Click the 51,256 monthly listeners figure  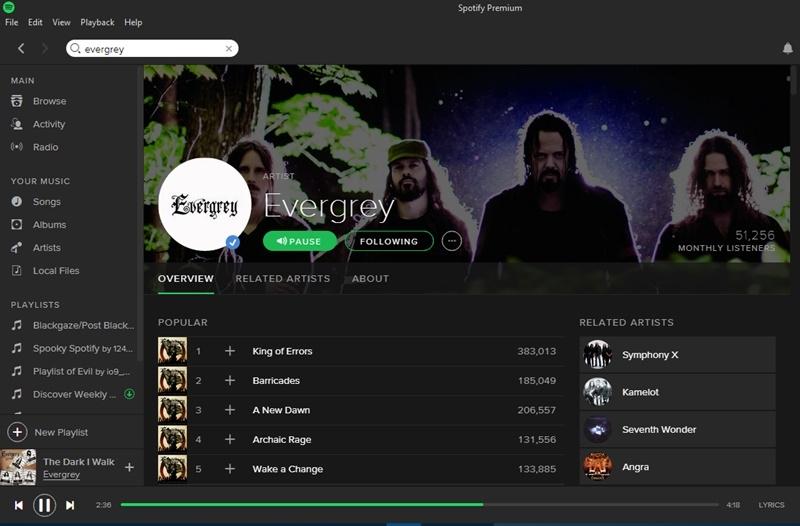pyautogui.click(x=755, y=235)
